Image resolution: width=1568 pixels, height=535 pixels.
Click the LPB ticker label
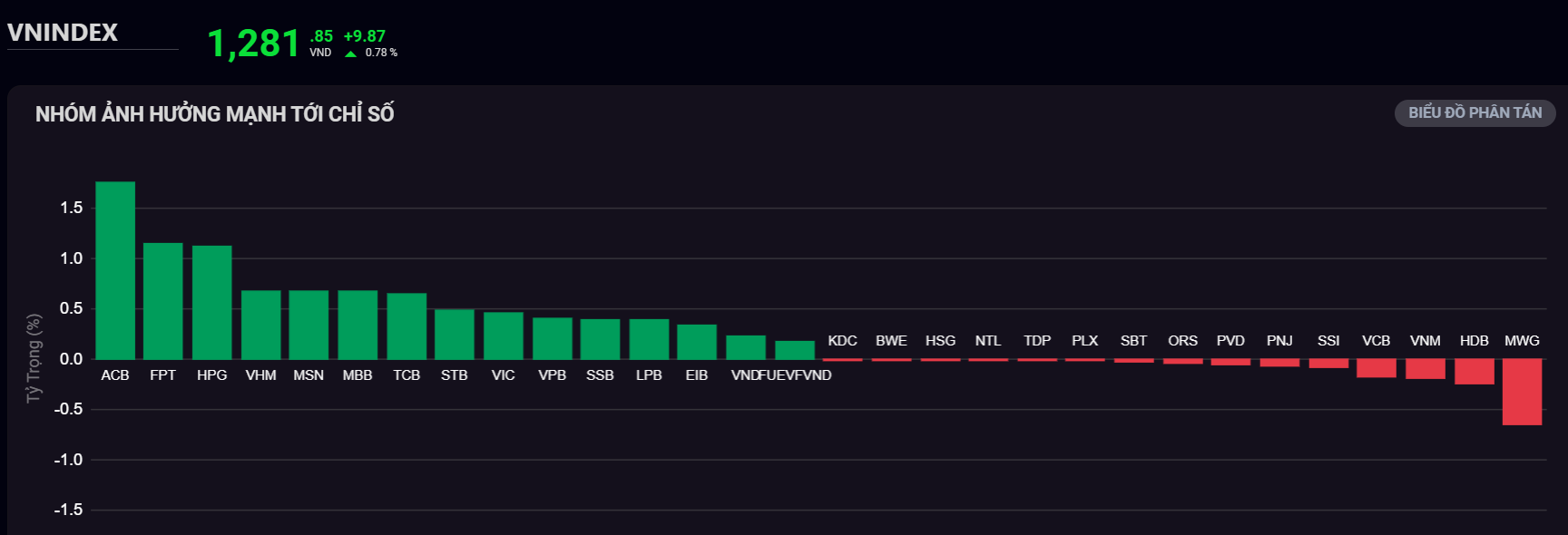pos(649,375)
